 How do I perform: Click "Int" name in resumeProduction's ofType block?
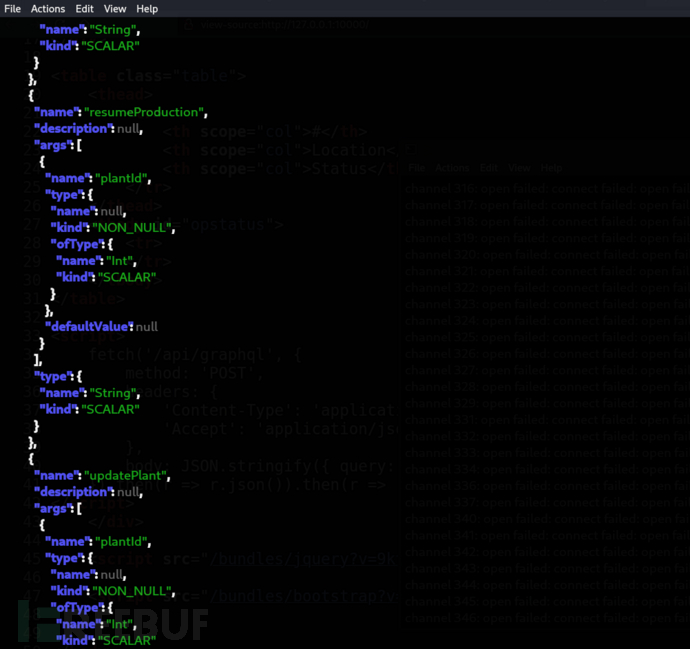(121, 261)
